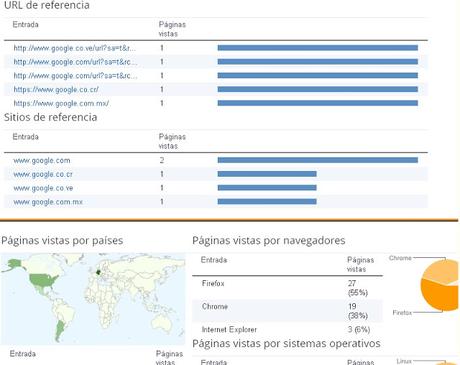Click the 'Sitios de referencia' heading

(51, 117)
